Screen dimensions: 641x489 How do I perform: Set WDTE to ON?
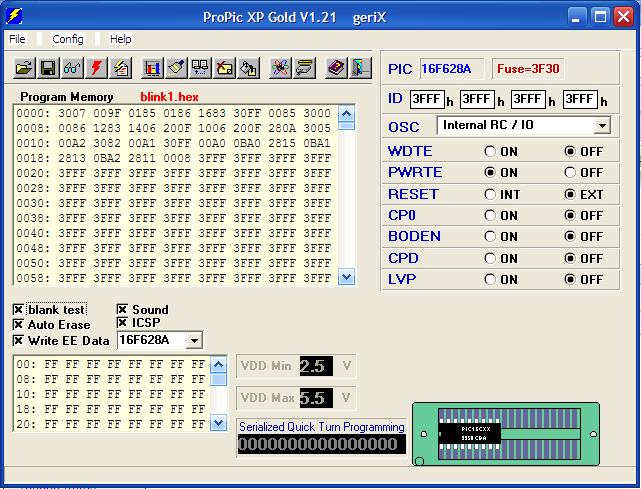490,152
